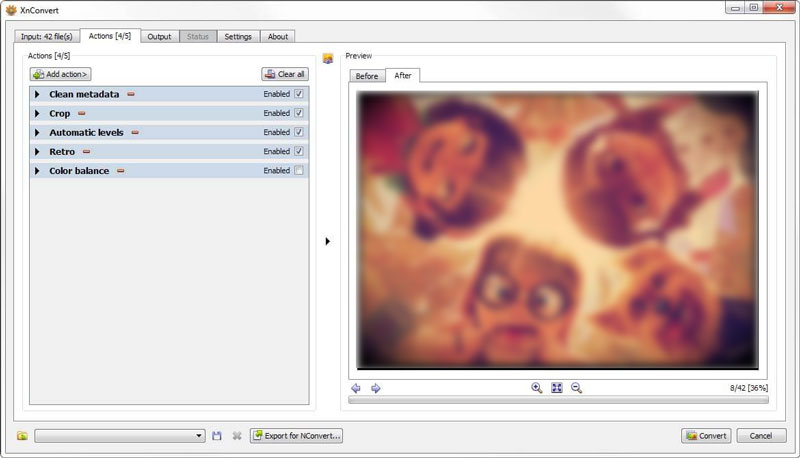Viewport: 800px width, 458px height.
Task: Open the preset dropdown at bottom
Action: pos(199,436)
